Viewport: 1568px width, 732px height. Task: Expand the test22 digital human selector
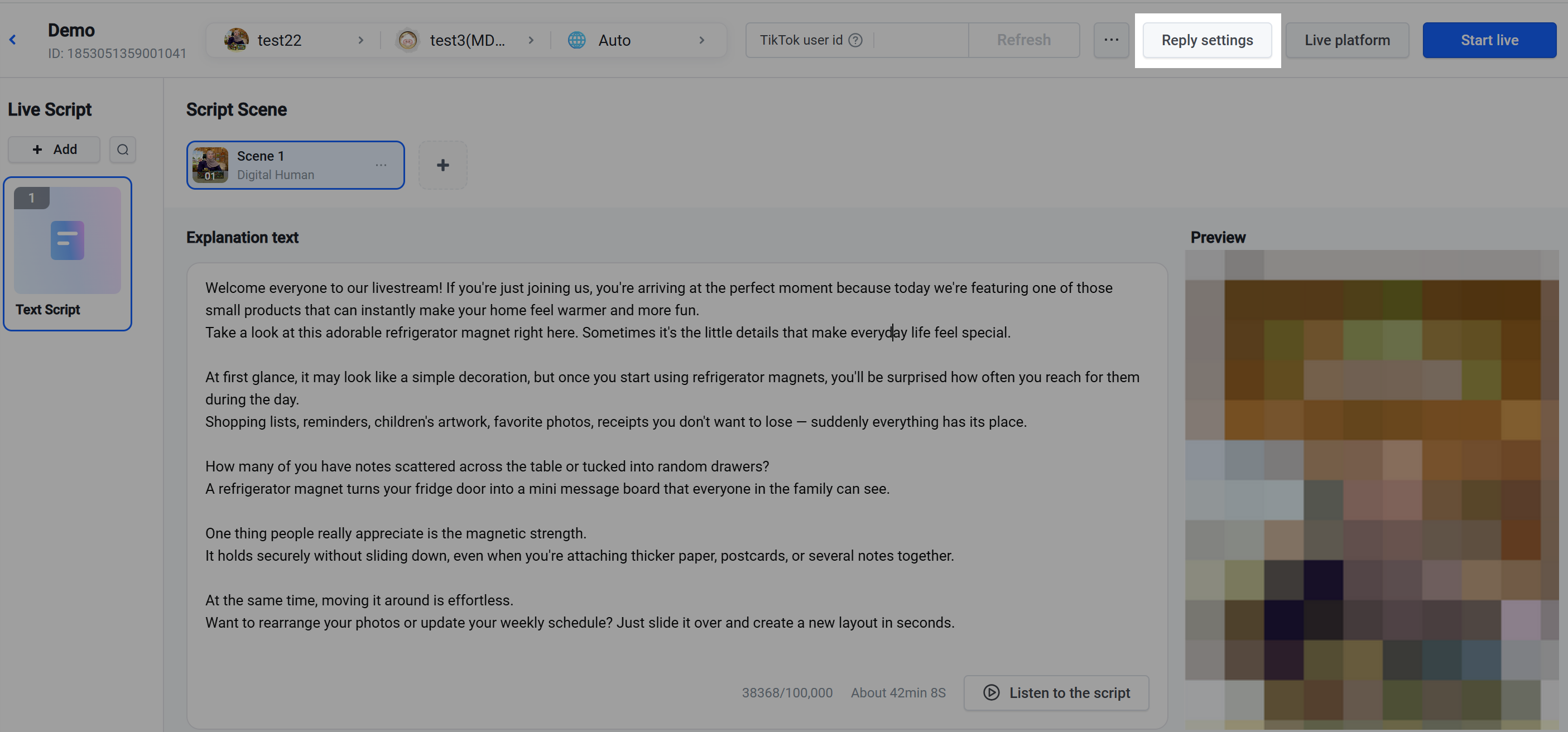click(294, 40)
